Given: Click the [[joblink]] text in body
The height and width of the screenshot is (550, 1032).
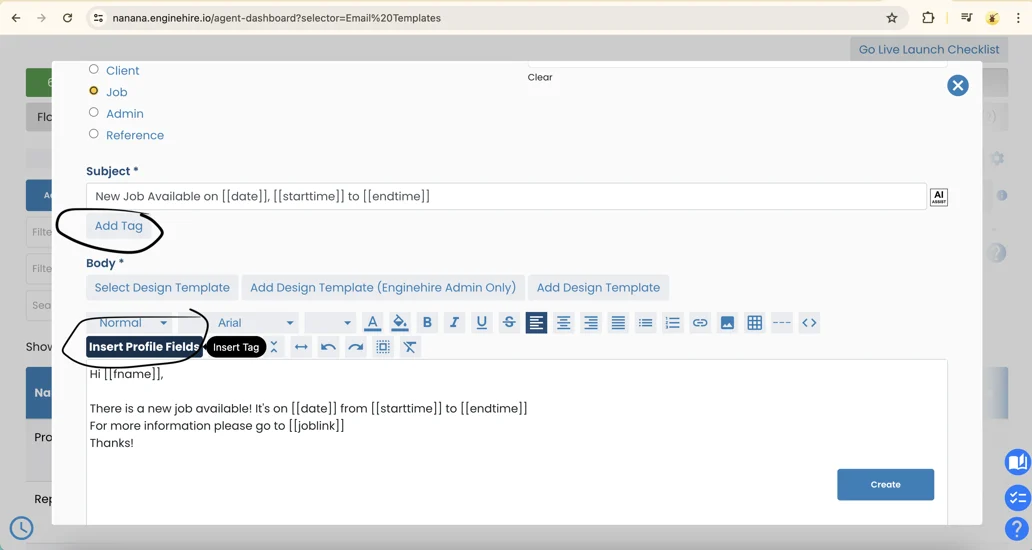Looking at the screenshot, I should pos(317,426).
